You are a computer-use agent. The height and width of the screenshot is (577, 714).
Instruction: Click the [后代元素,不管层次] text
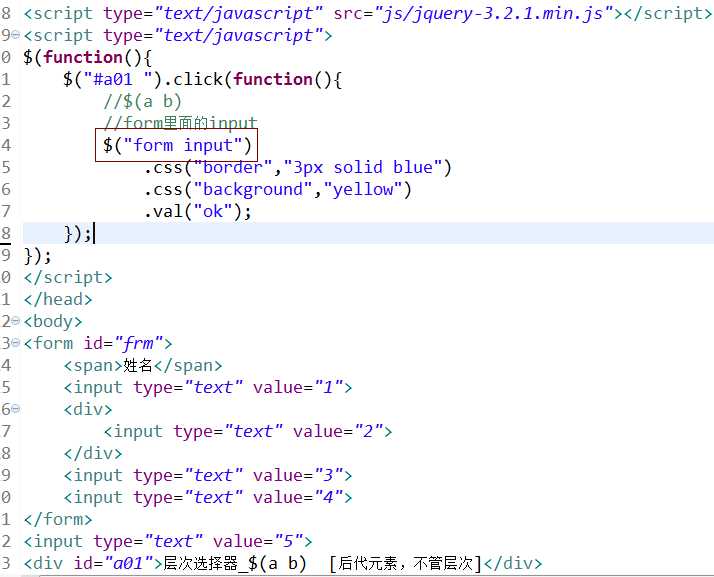click(405, 563)
